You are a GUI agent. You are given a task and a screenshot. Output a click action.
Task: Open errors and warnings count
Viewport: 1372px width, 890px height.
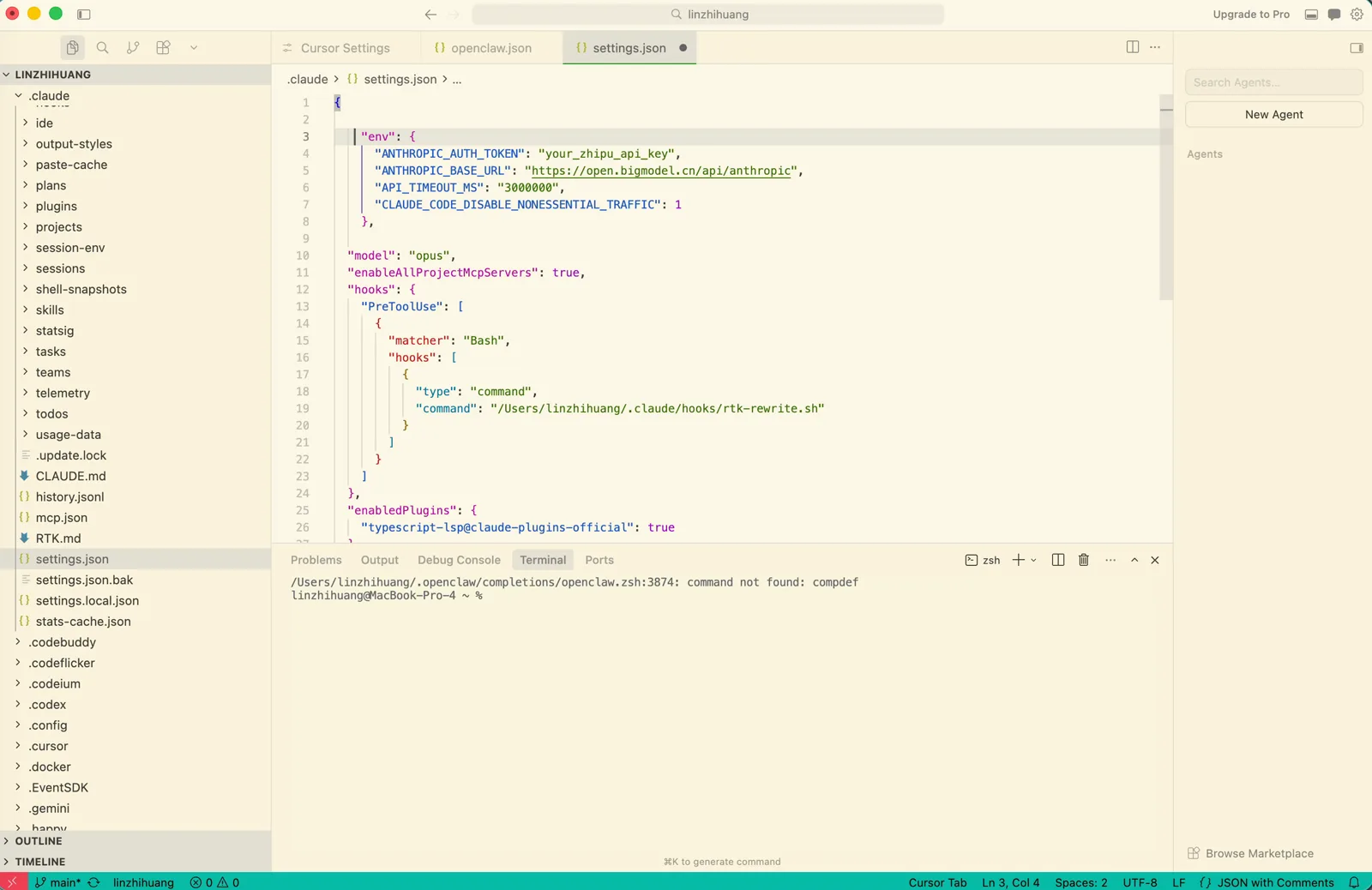pos(214,882)
